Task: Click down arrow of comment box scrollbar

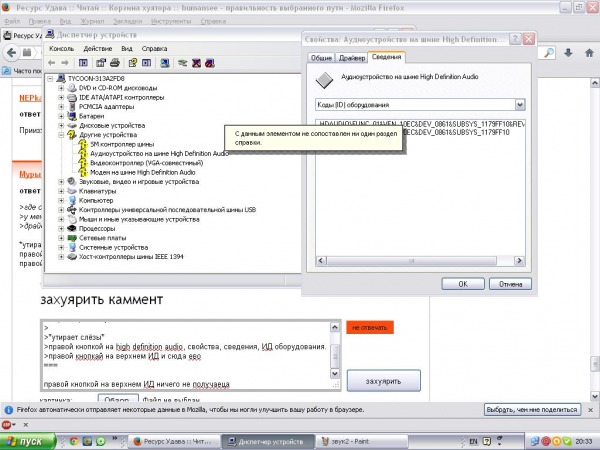Action: [x=335, y=373]
